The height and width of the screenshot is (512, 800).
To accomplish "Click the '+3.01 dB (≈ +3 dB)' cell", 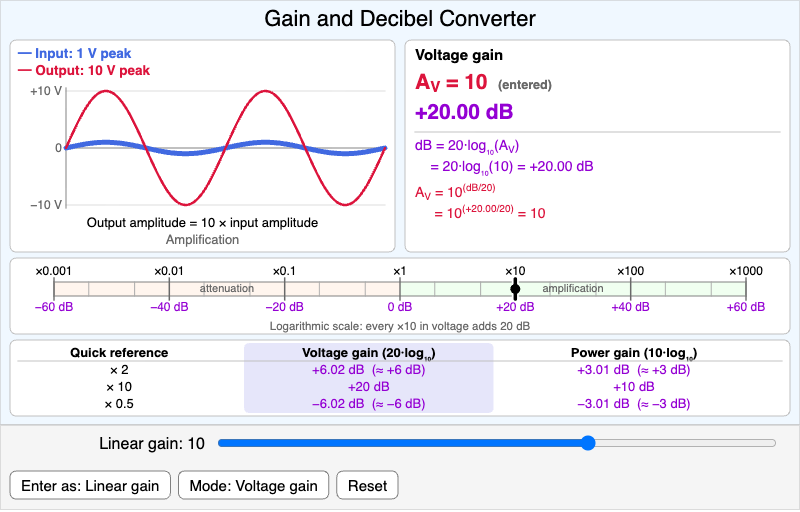I will 634,370.
